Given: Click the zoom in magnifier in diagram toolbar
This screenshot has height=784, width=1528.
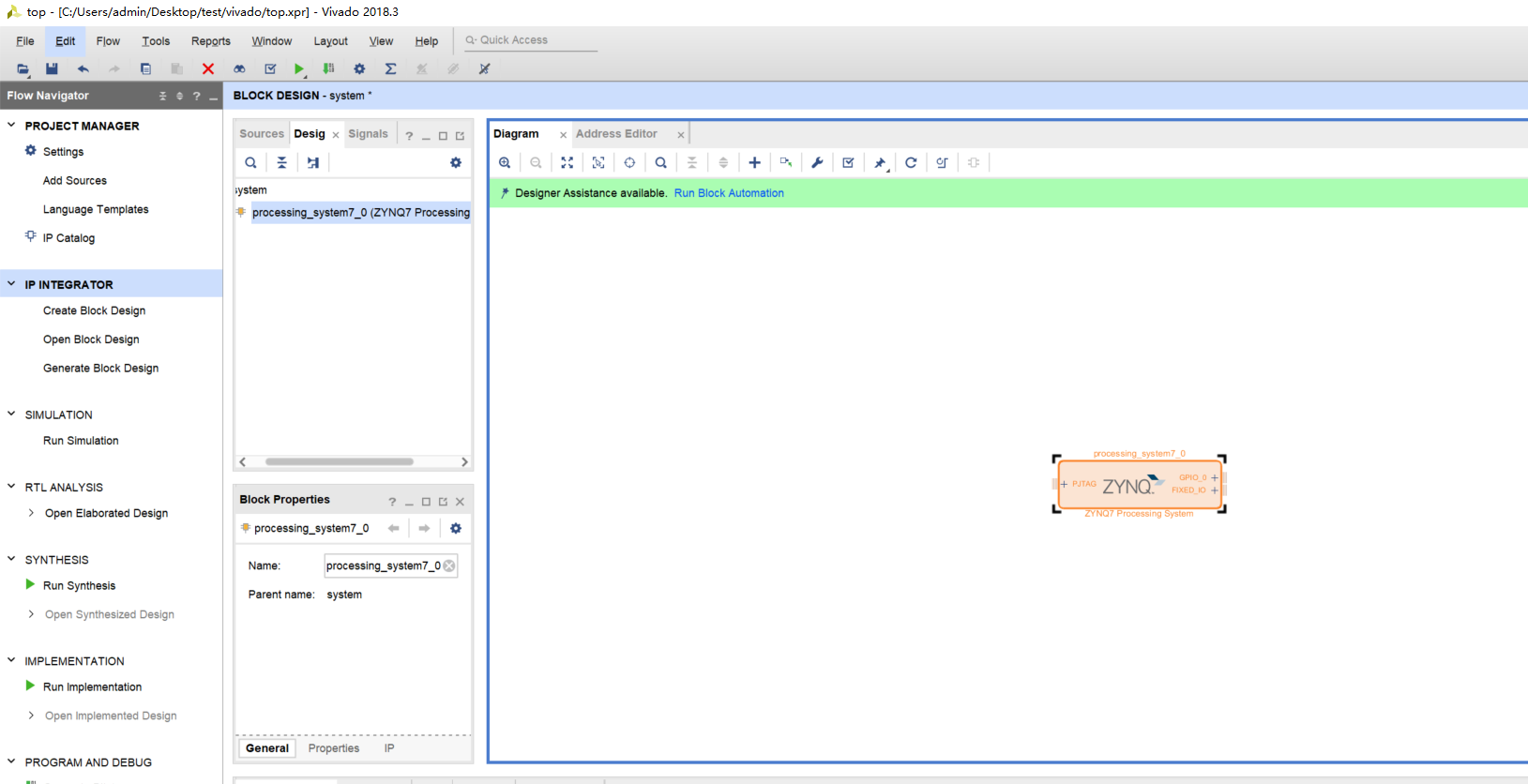Looking at the screenshot, I should pyautogui.click(x=505, y=162).
